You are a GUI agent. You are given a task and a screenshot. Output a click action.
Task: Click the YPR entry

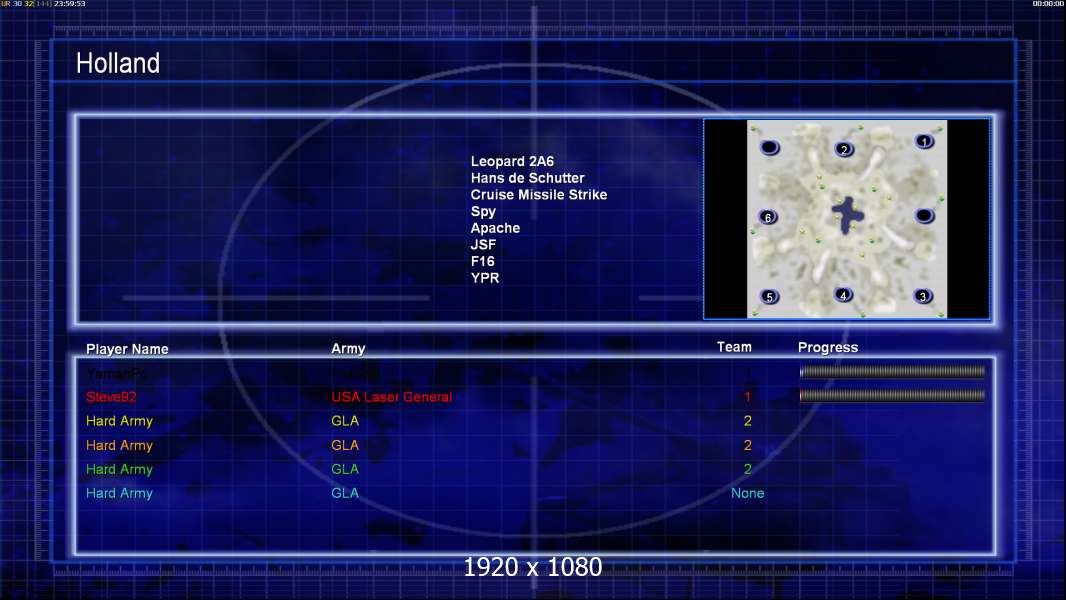(x=485, y=278)
